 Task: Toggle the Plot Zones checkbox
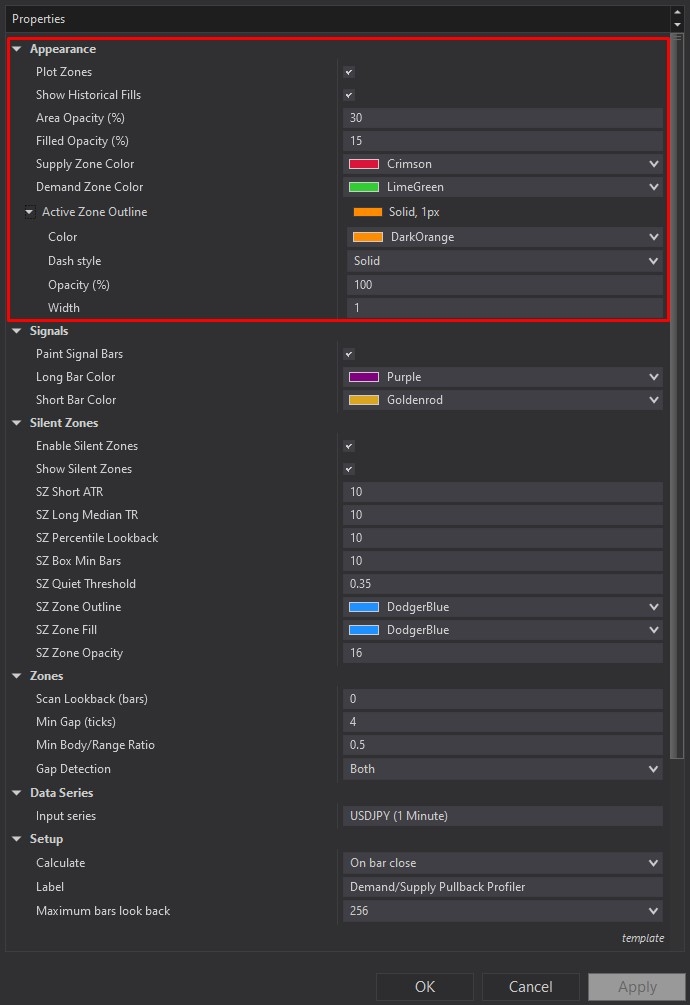coord(348,71)
